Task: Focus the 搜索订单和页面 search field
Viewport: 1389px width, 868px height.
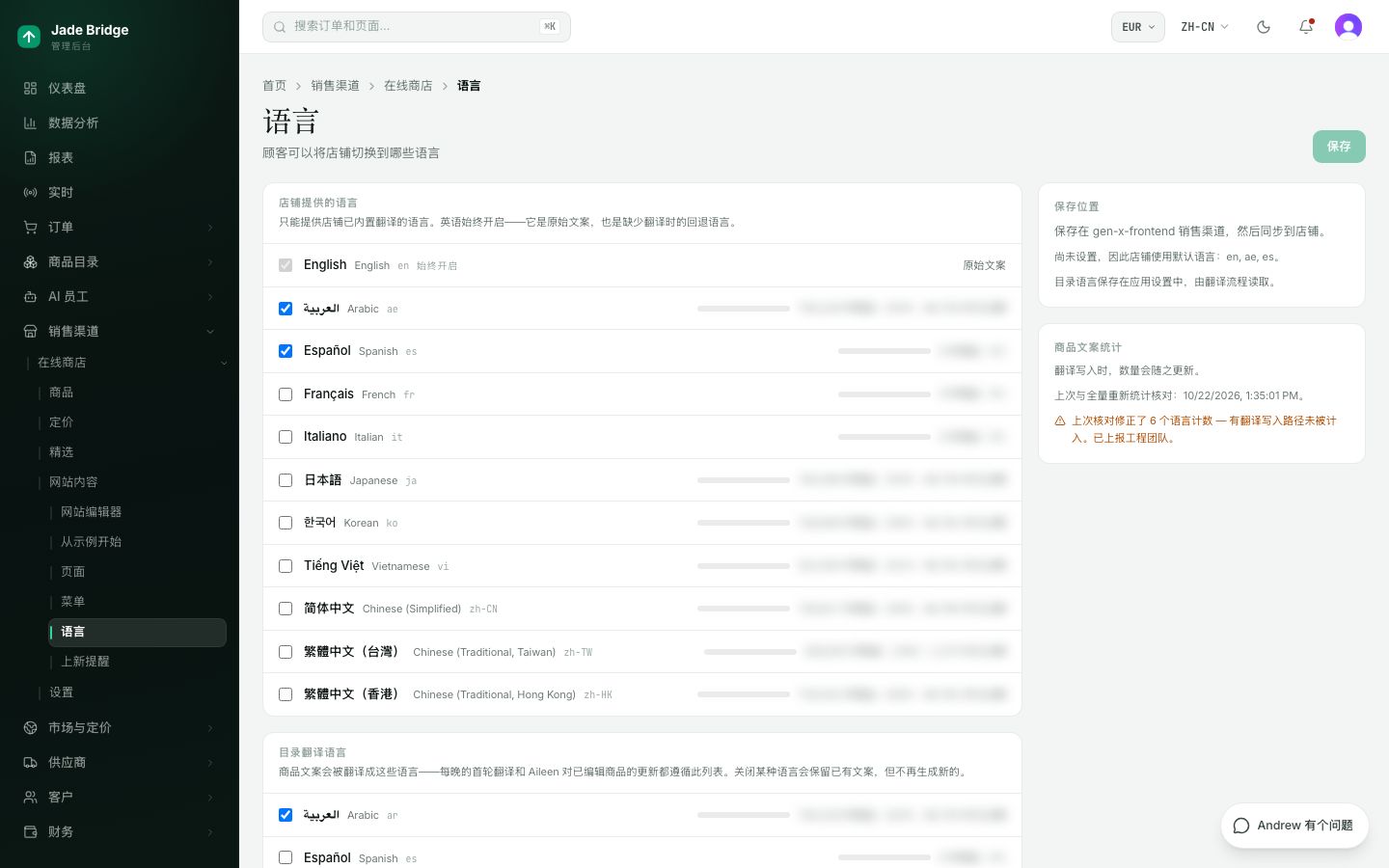Action: tap(417, 27)
